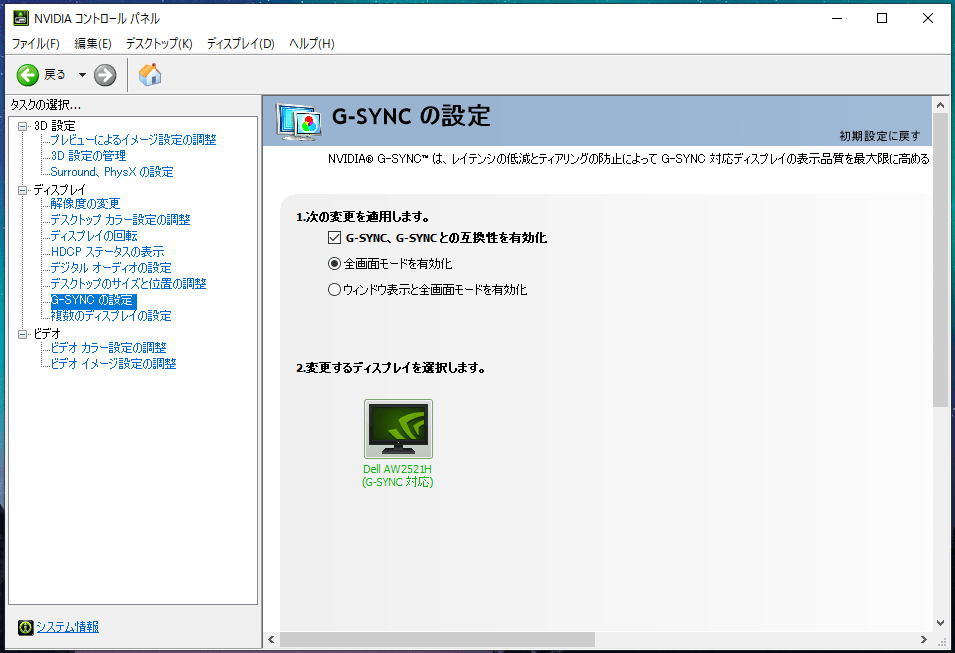Minimize the NVIDIA コントロール パネル window
Image resolution: width=955 pixels, height=653 pixels.
click(837, 18)
